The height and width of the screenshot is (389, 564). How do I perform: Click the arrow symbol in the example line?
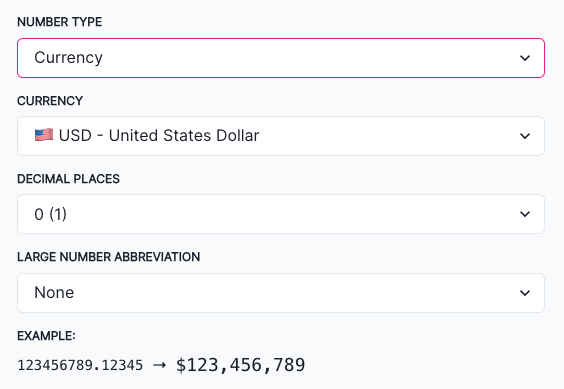159,365
